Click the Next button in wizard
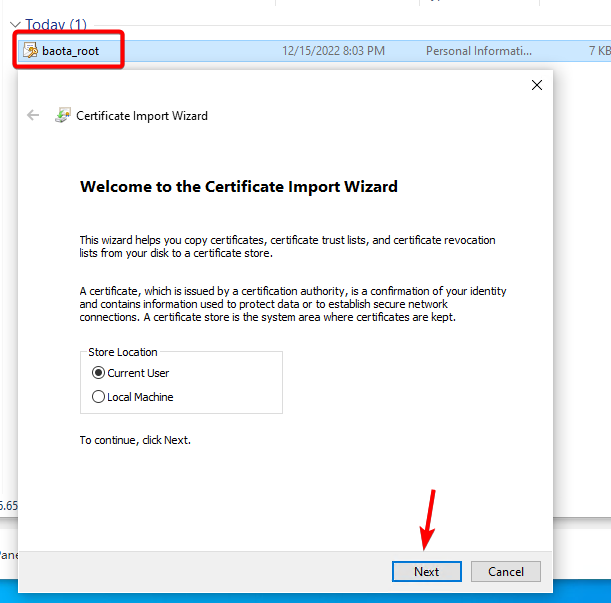 pos(427,571)
